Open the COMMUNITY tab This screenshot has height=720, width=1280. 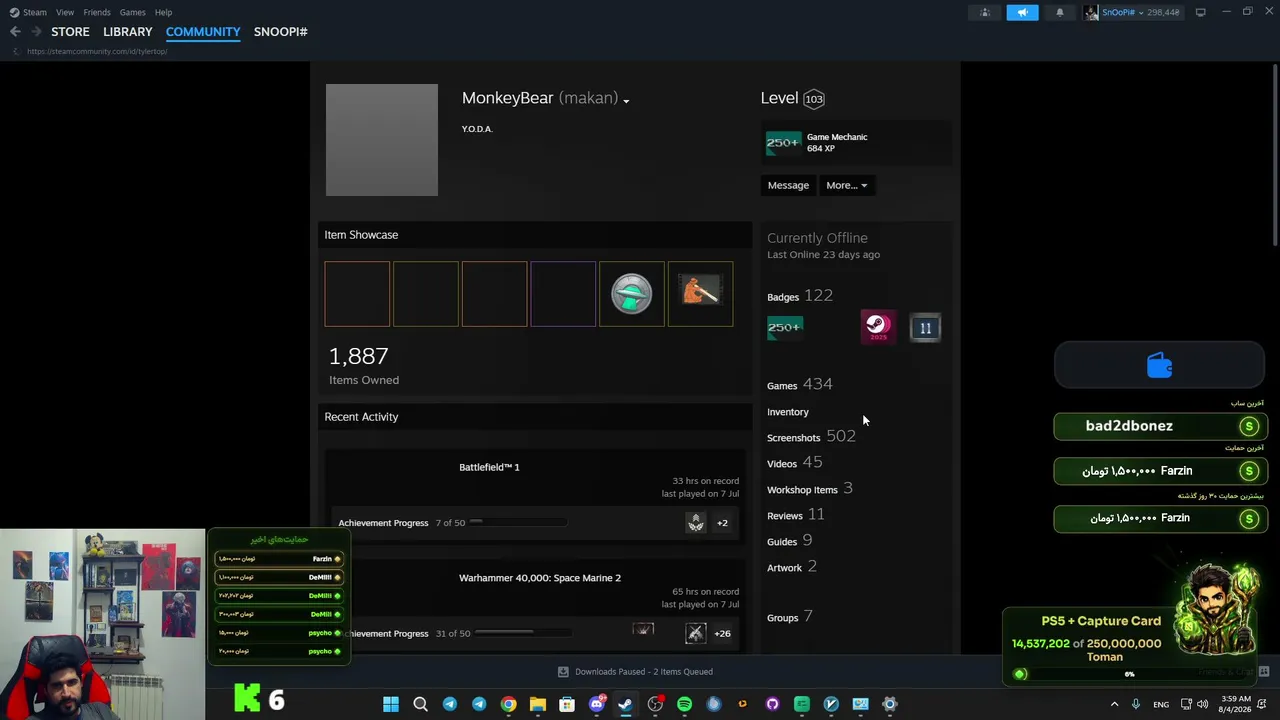[x=203, y=32]
